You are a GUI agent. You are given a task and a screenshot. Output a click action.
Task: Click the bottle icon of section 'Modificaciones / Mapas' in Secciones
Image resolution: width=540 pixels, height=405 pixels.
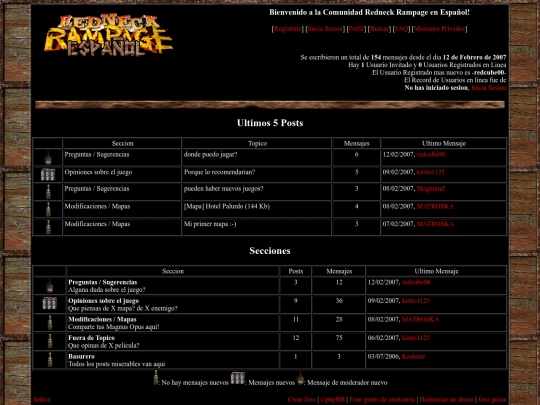pos(50,323)
